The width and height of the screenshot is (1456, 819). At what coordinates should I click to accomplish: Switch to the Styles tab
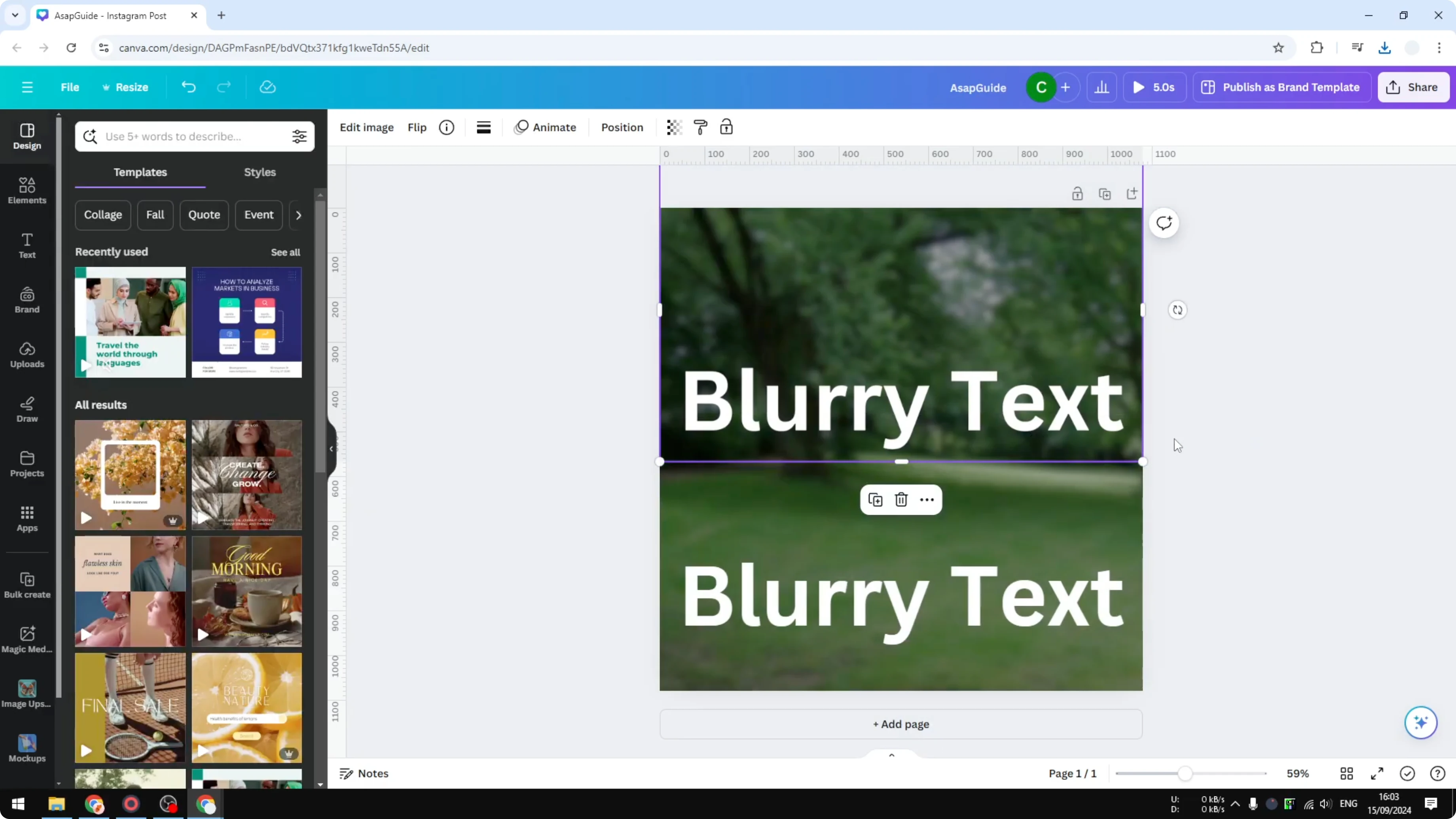260,172
